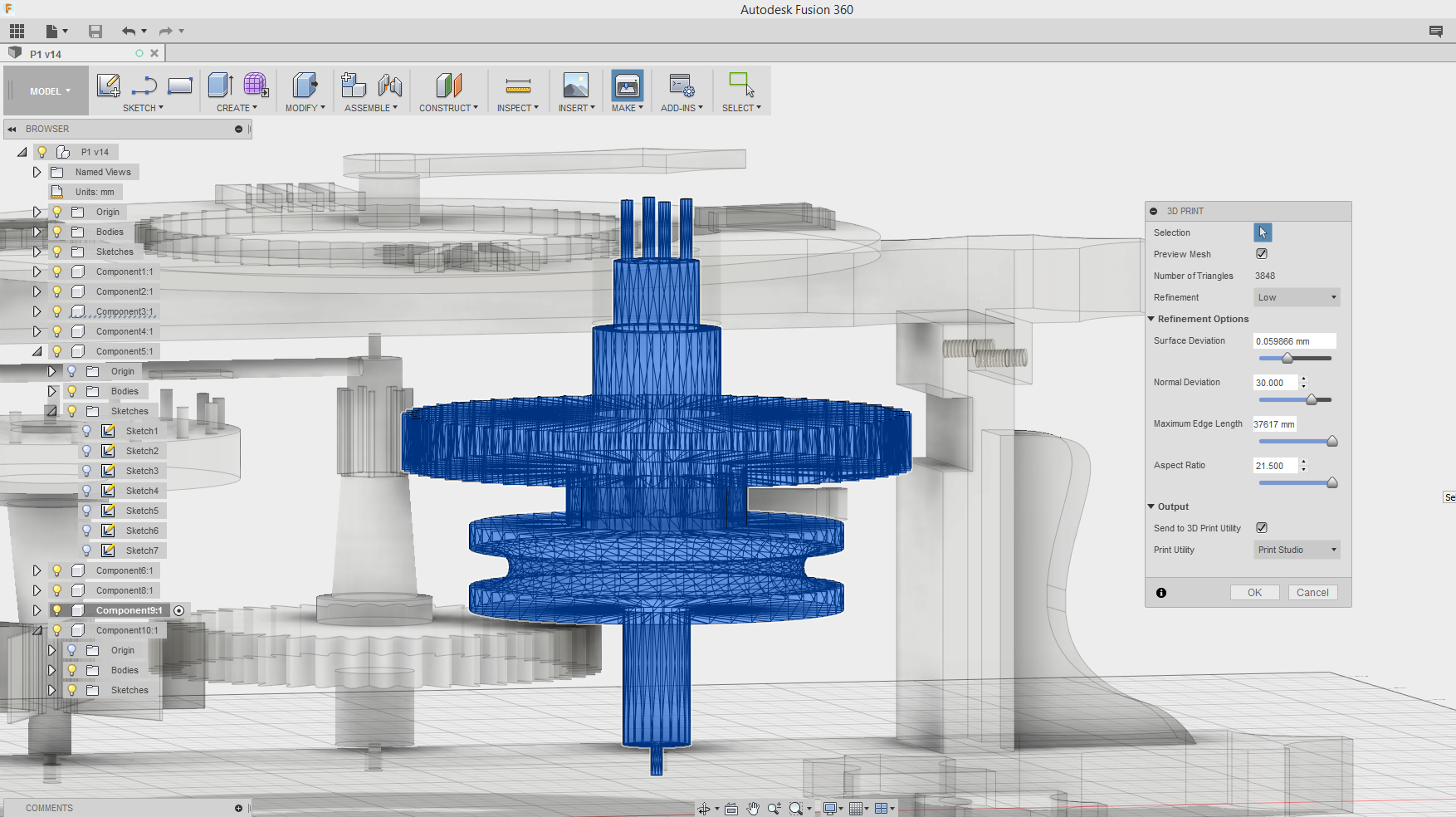Collapse the Component5:1 tree node

tap(37, 351)
